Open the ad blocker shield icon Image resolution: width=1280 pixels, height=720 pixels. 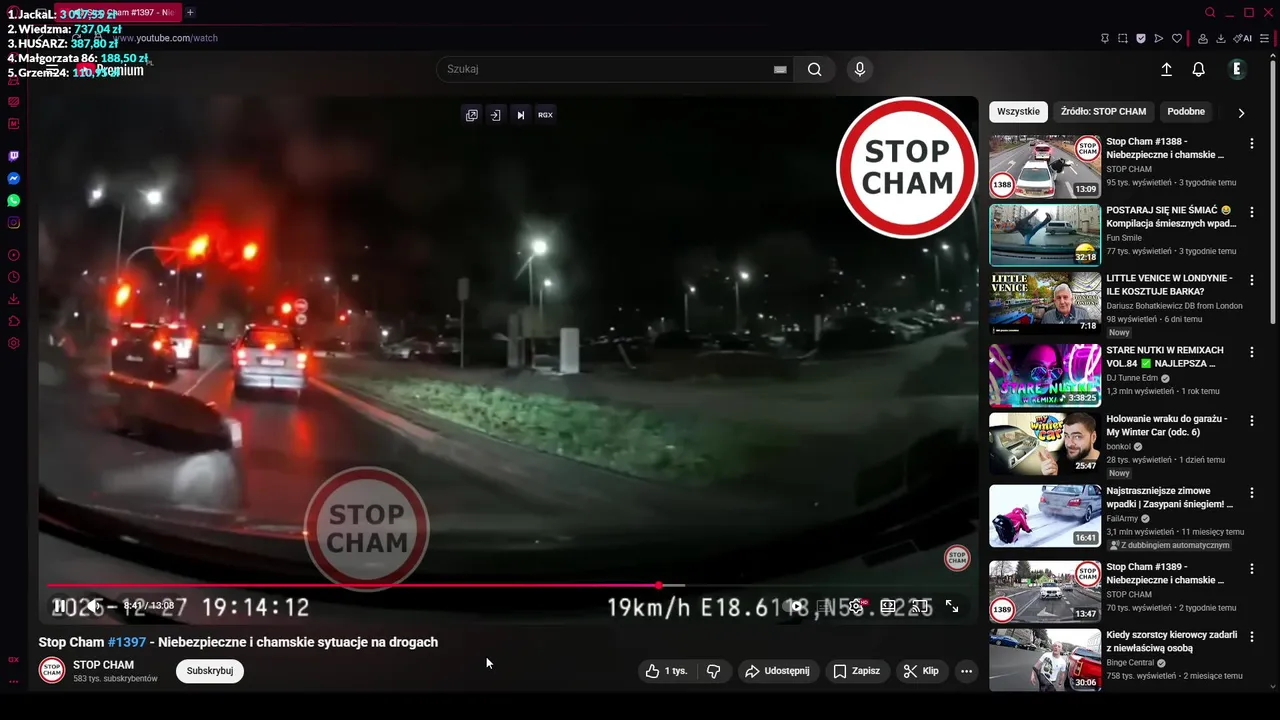point(1141,39)
